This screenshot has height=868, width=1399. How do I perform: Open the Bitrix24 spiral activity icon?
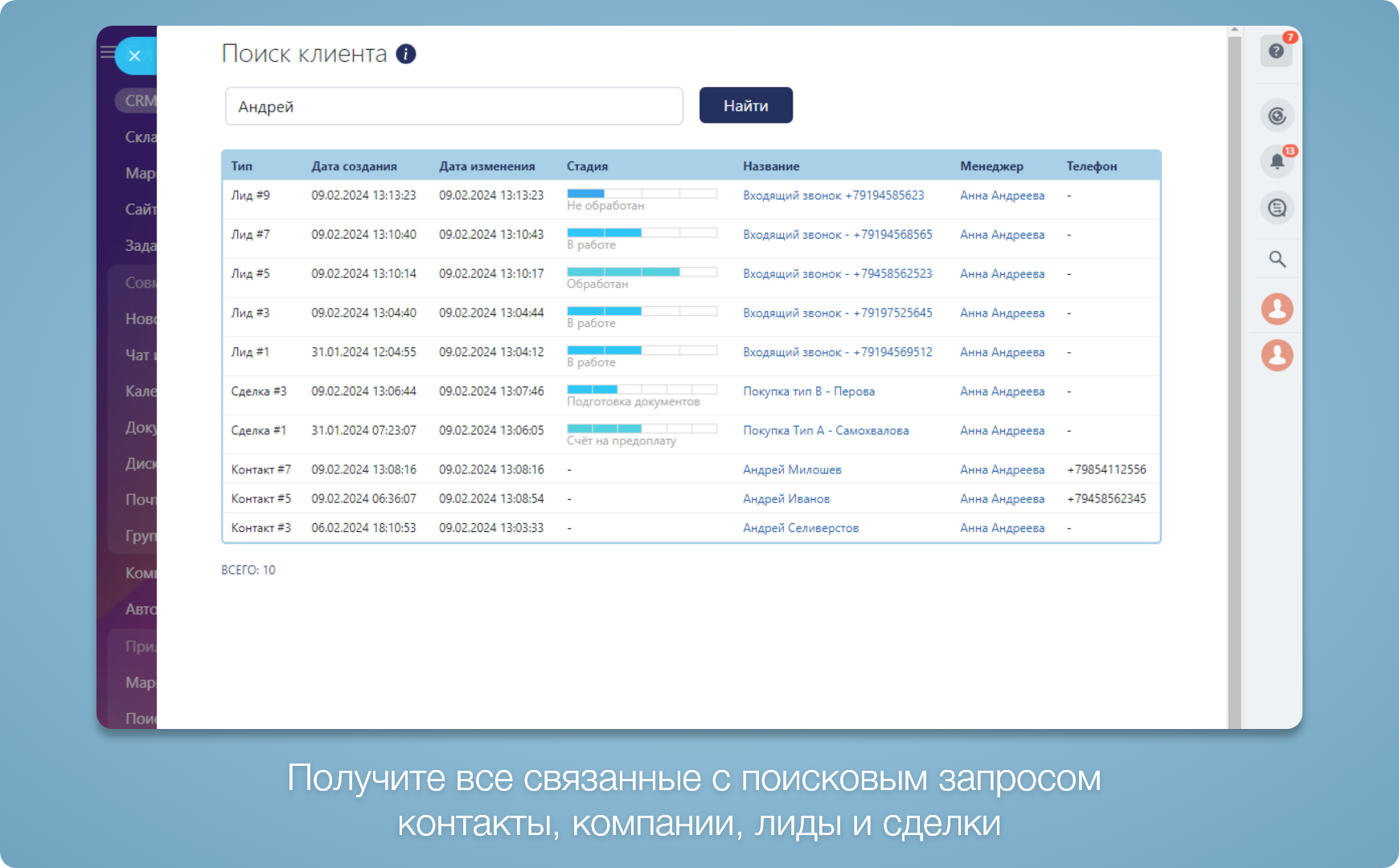click(x=1277, y=117)
